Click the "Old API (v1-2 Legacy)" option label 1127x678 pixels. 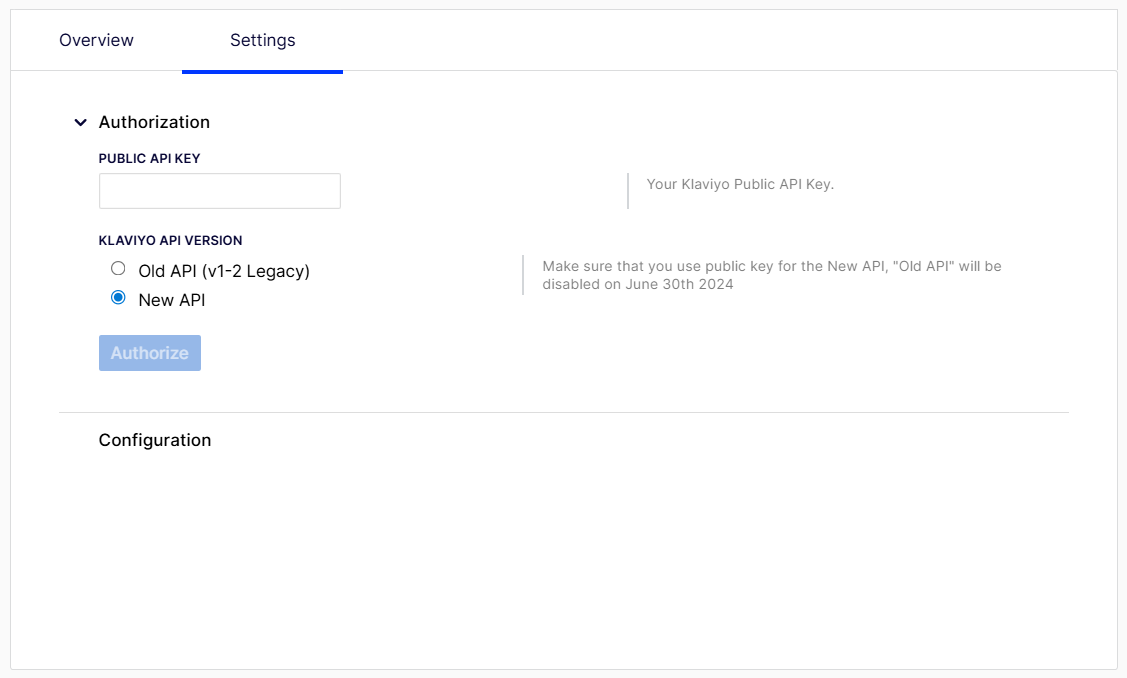tap(224, 271)
